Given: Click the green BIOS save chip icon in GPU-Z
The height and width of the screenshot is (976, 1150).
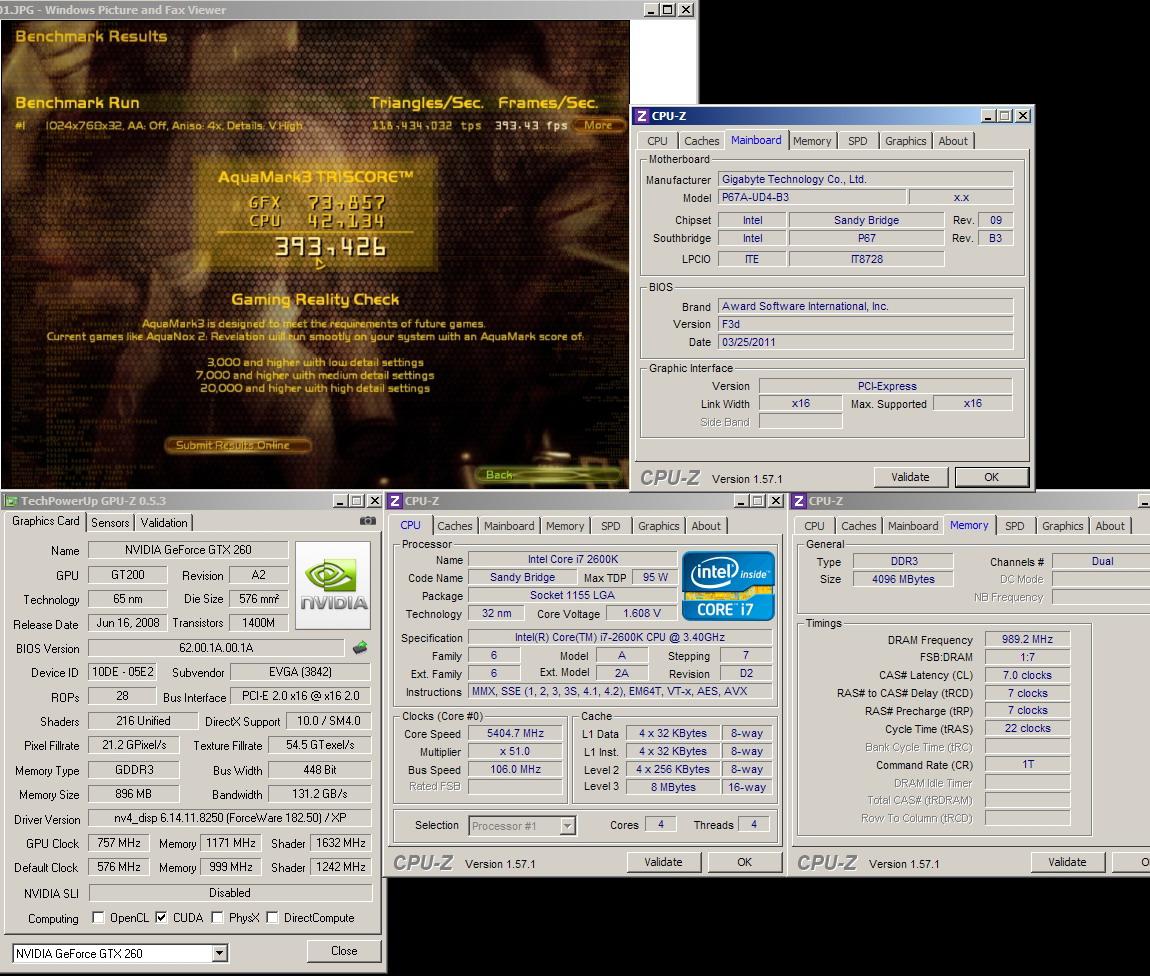Looking at the screenshot, I should click(360, 647).
